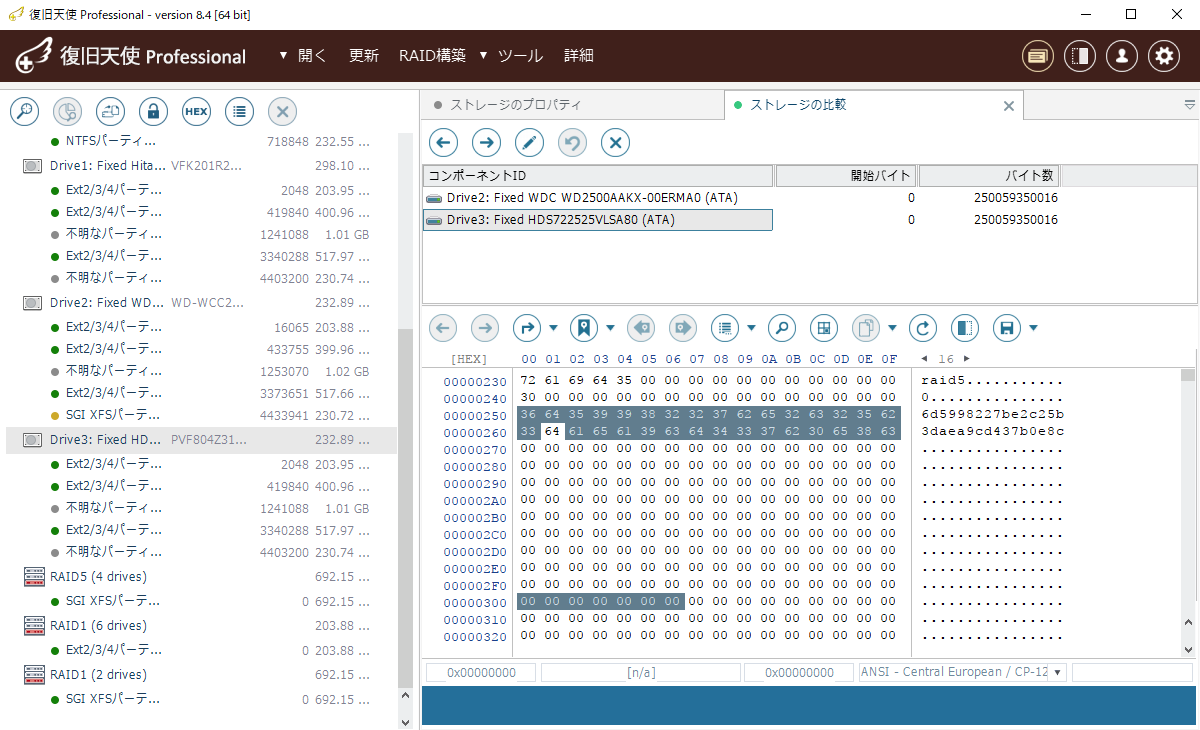Open the ツール menu

click(x=511, y=56)
